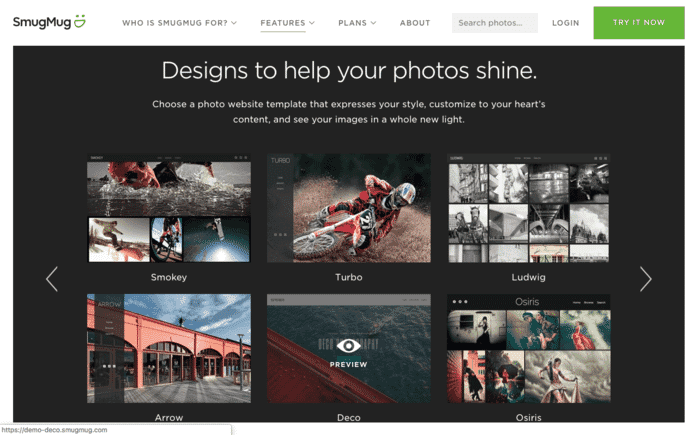Viewport: 695px width, 435px height.
Task: Click the Search photos field
Action: coord(495,23)
